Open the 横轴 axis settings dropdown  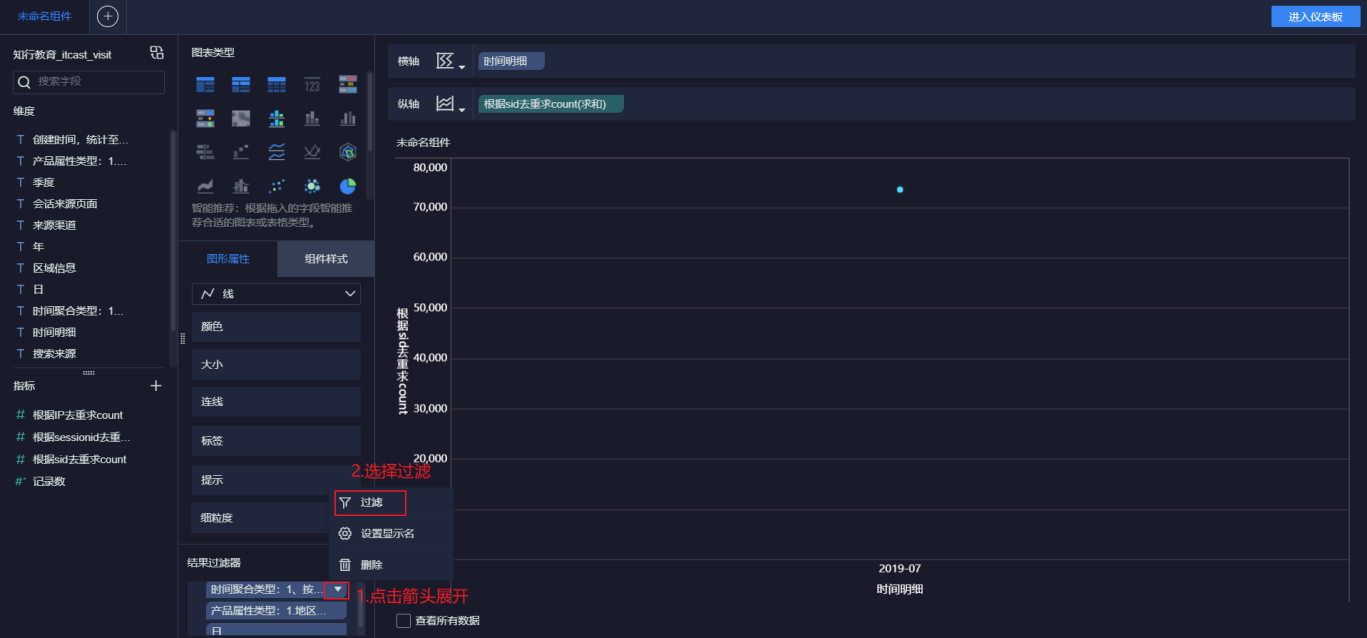pos(450,62)
